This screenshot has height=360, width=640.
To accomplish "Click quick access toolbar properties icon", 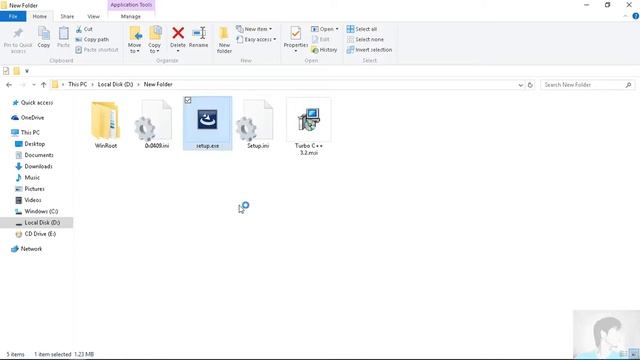I will pos(6,71).
